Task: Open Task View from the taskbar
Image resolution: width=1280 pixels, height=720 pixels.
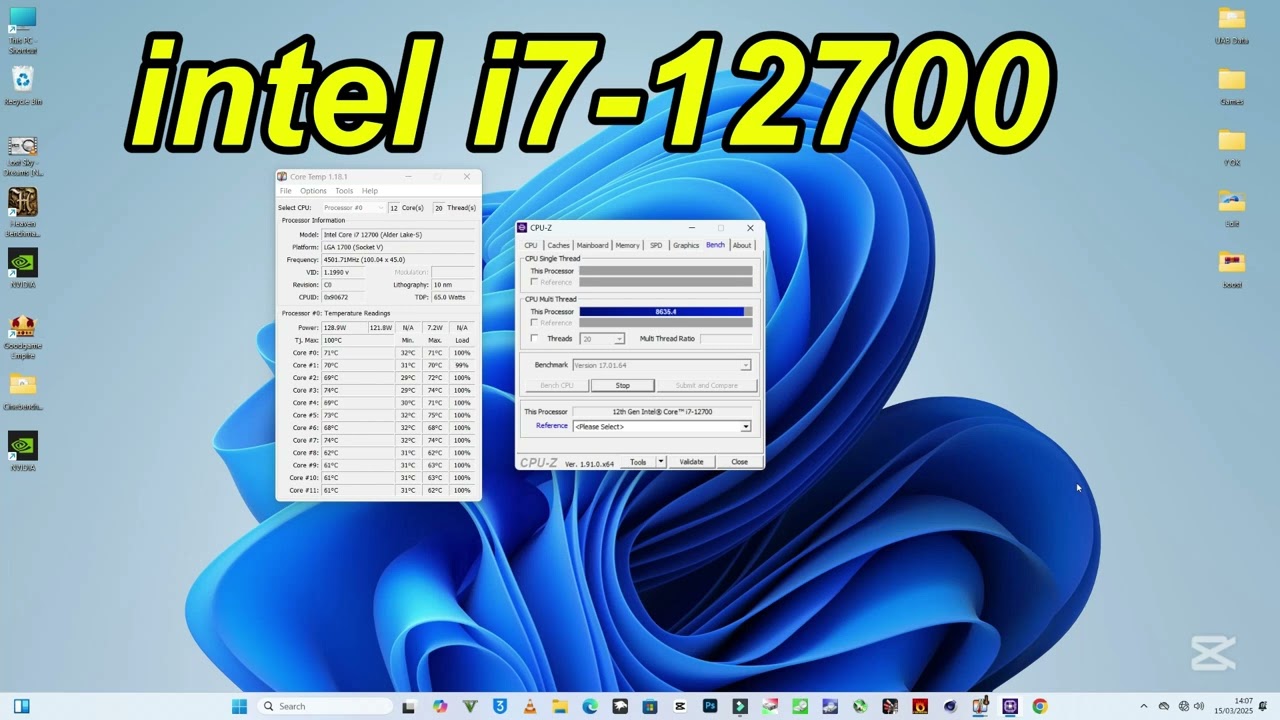Action: tap(408, 706)
